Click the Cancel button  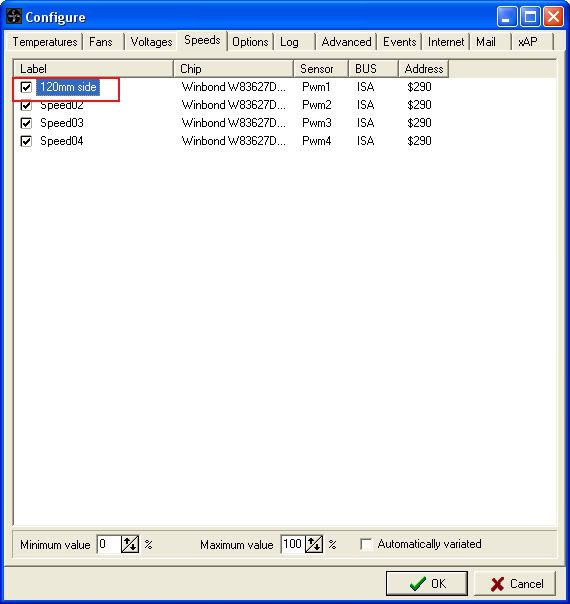tap(516, 584)
